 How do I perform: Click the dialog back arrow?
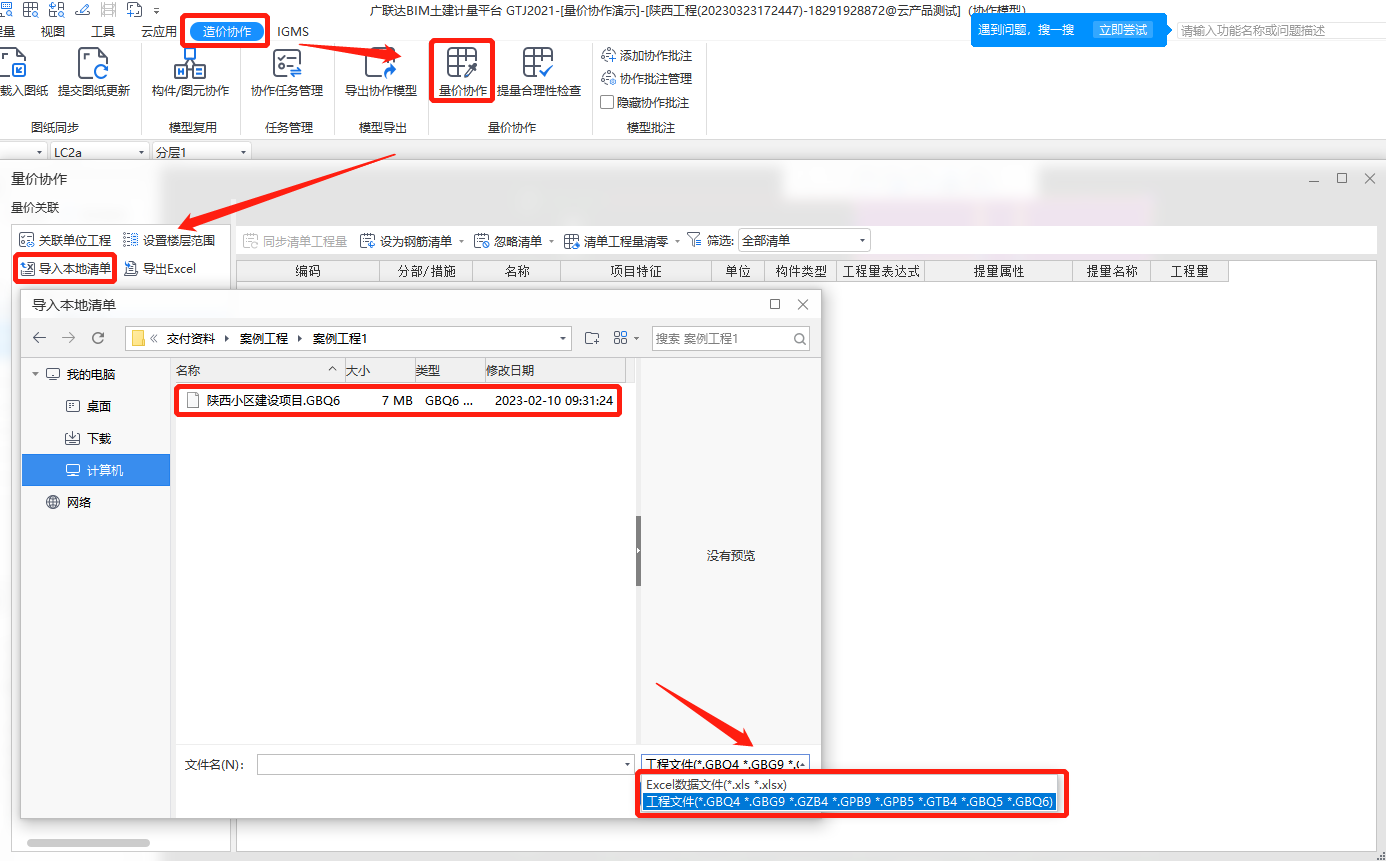40,338
